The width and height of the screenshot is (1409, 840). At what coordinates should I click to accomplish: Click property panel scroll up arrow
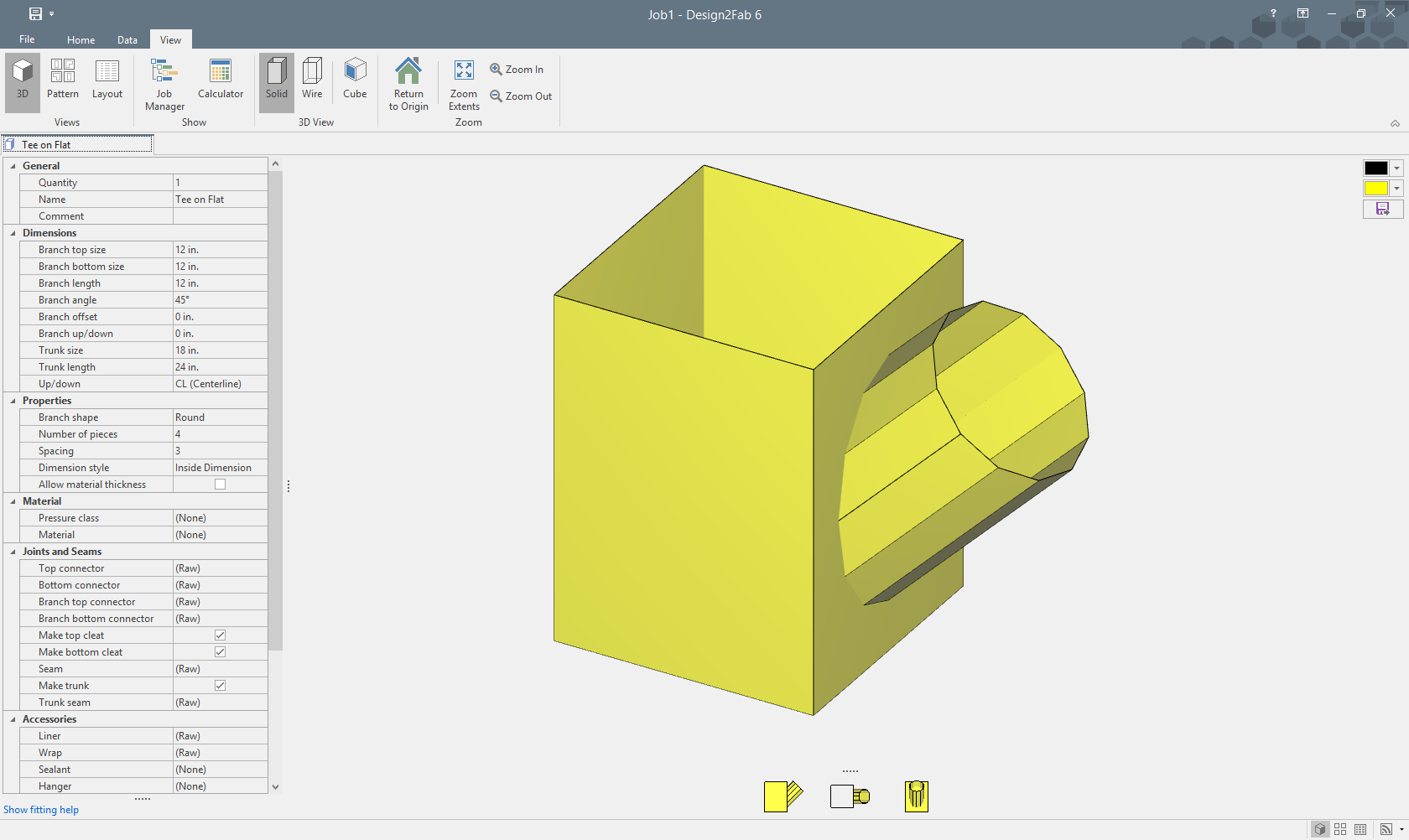click(275, 164)
